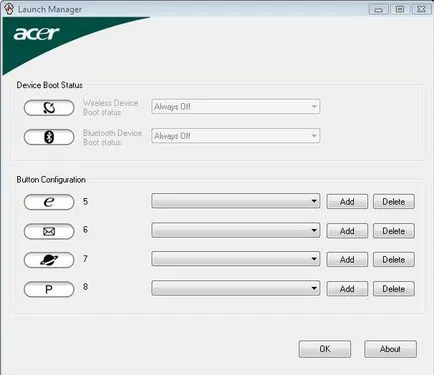Expand the button 7 program dropdown
Image resolution: width=434 pixels, height=375 pixels.
click(236, 259)
